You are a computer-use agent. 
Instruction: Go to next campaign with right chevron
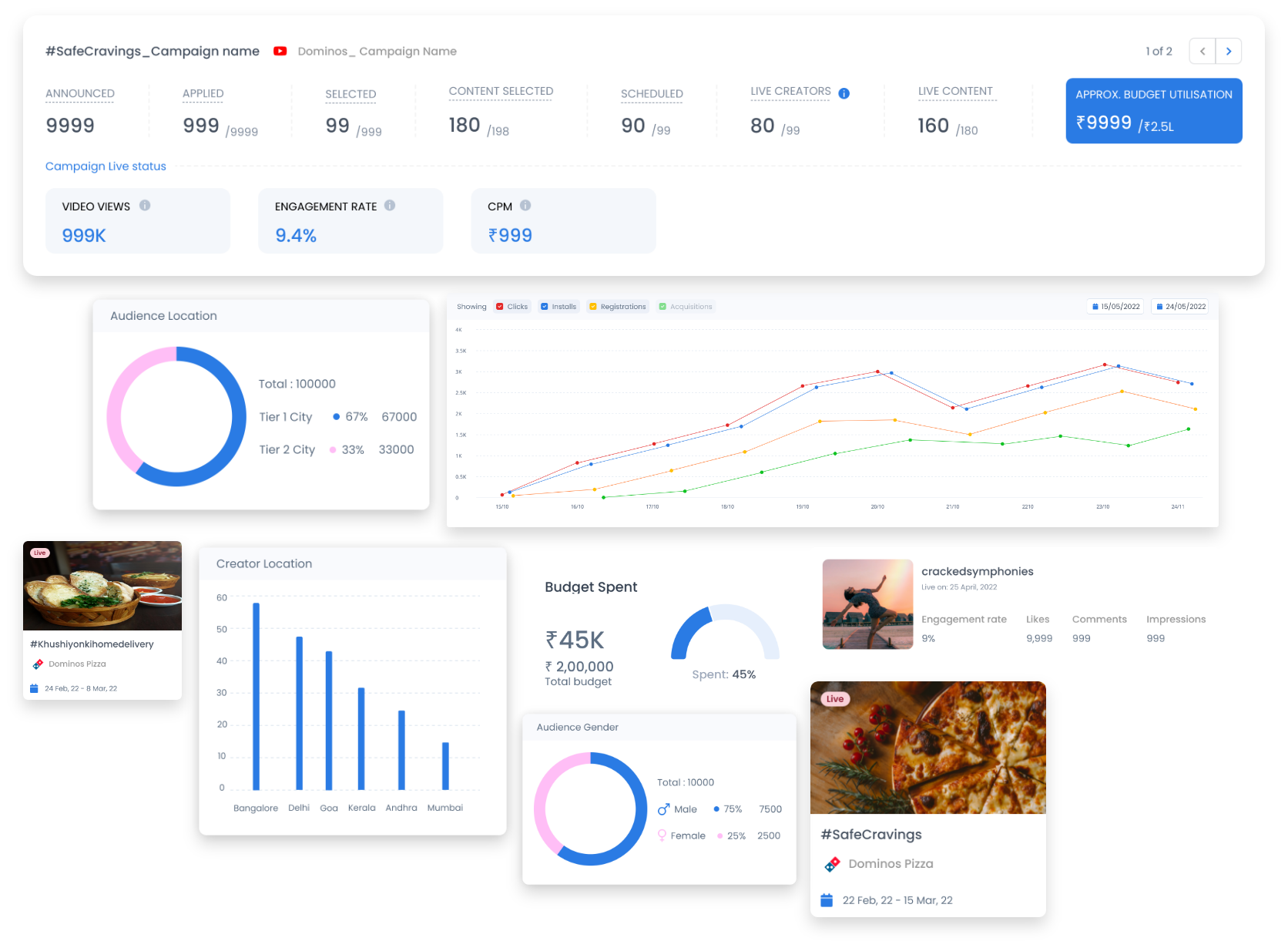pos(1229,52)
